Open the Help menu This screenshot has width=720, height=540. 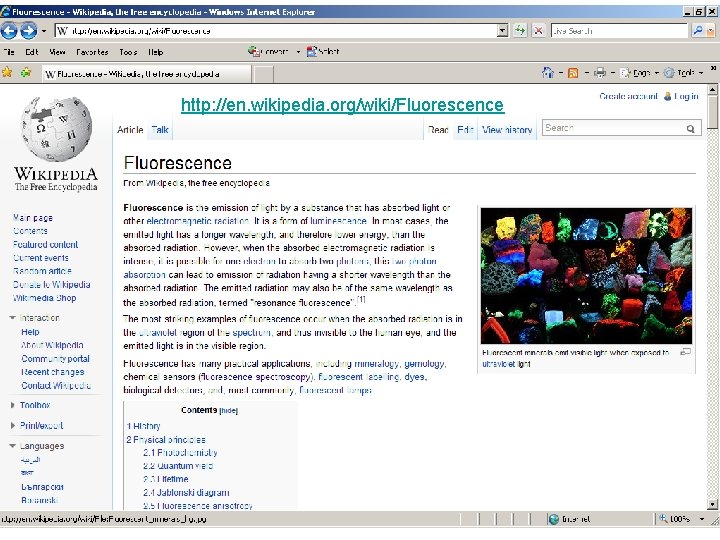(156, 52)
